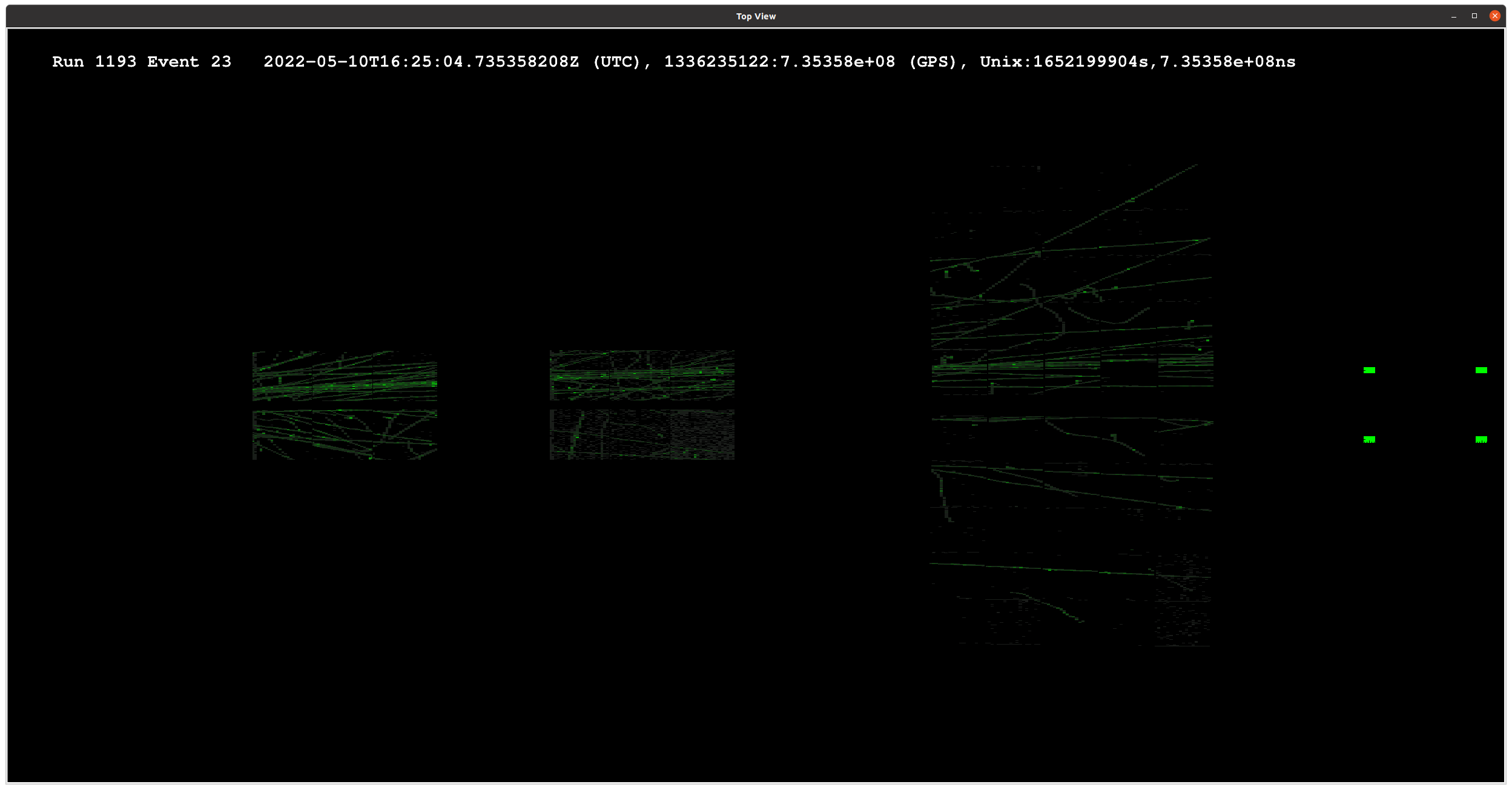This screenshot has height=790, width=1512.
Task: Click the upper-right bright green hit marker
Action: point(1481,370)
